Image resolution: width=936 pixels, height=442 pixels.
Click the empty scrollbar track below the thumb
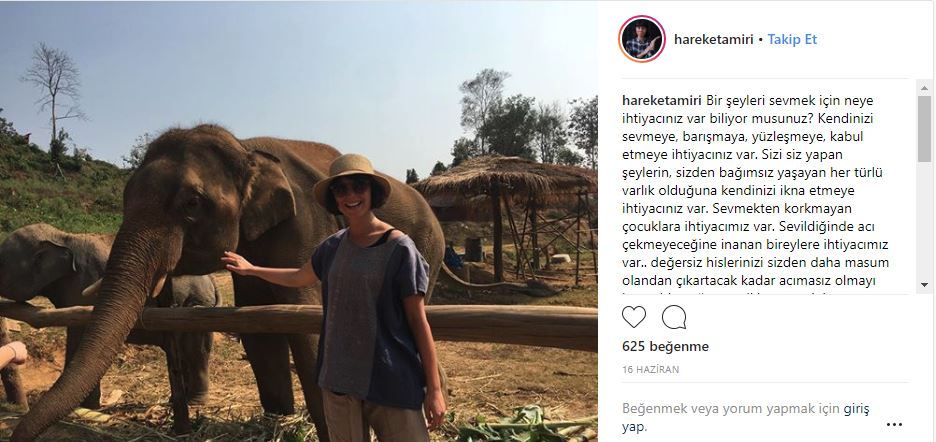925,220
